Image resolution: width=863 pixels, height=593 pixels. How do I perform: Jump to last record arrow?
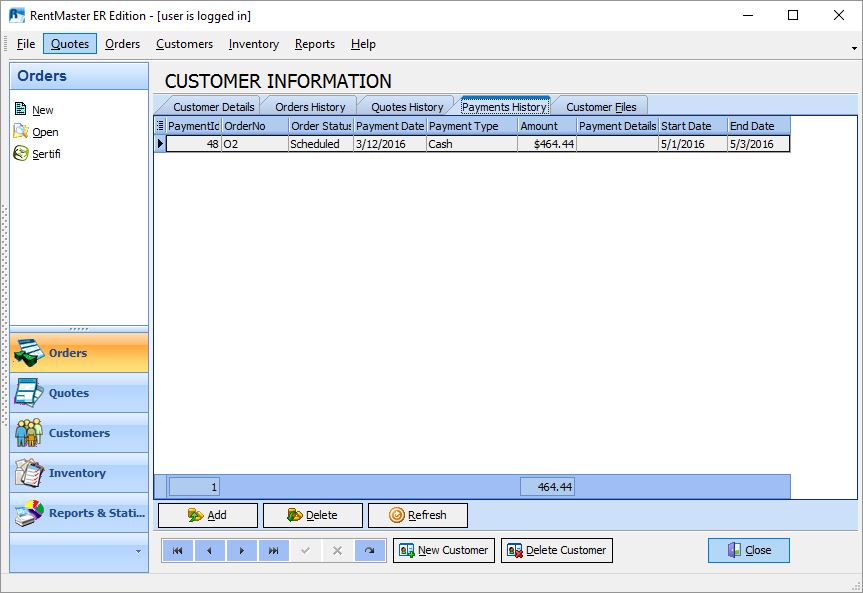tap(272, 551)
